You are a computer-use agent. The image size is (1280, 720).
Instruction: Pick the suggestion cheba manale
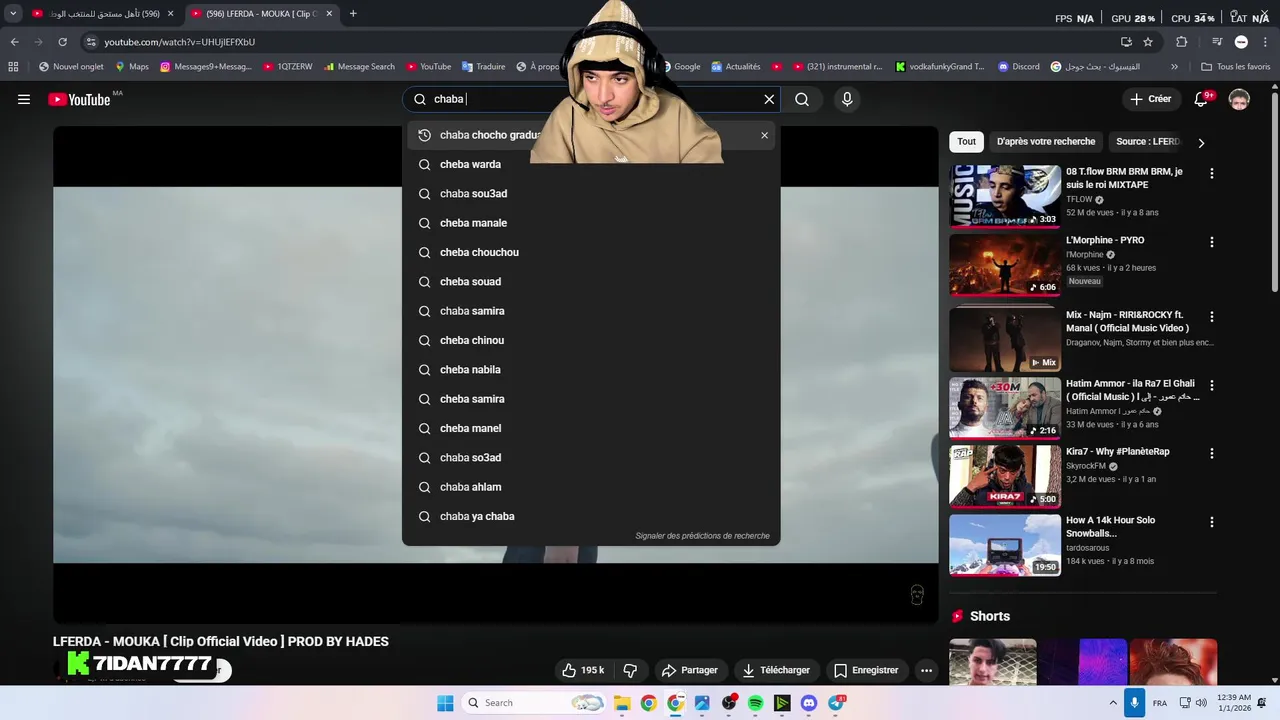(x=591, y=223)
